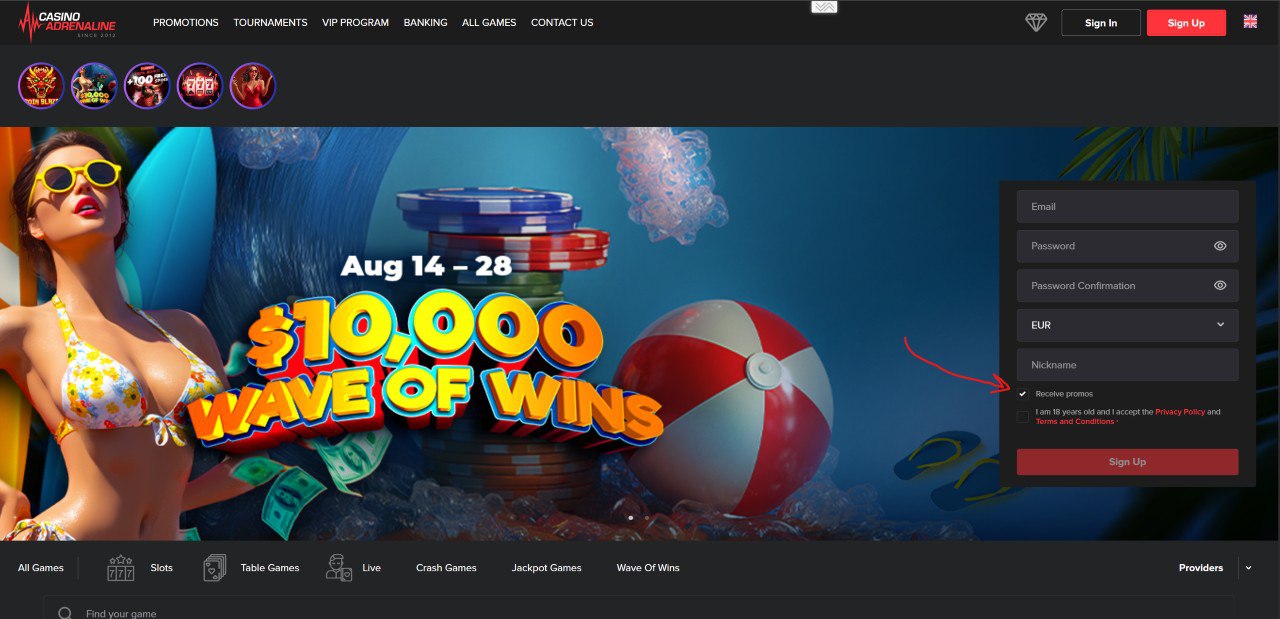Open the Casino Adrenaline logo home link

[69, 22]
